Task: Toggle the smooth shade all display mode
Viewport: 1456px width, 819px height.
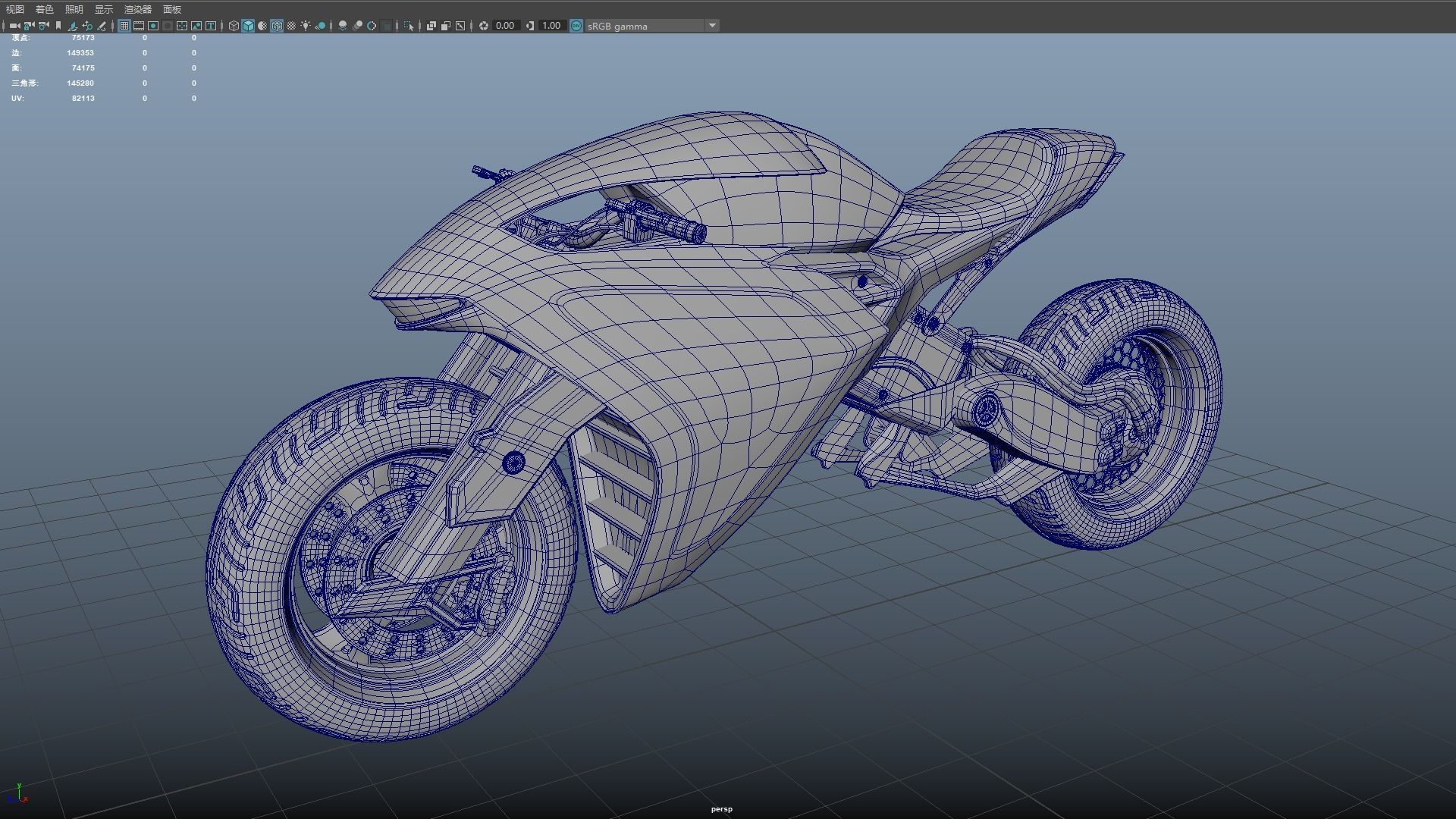Action: tap(246, 25)
